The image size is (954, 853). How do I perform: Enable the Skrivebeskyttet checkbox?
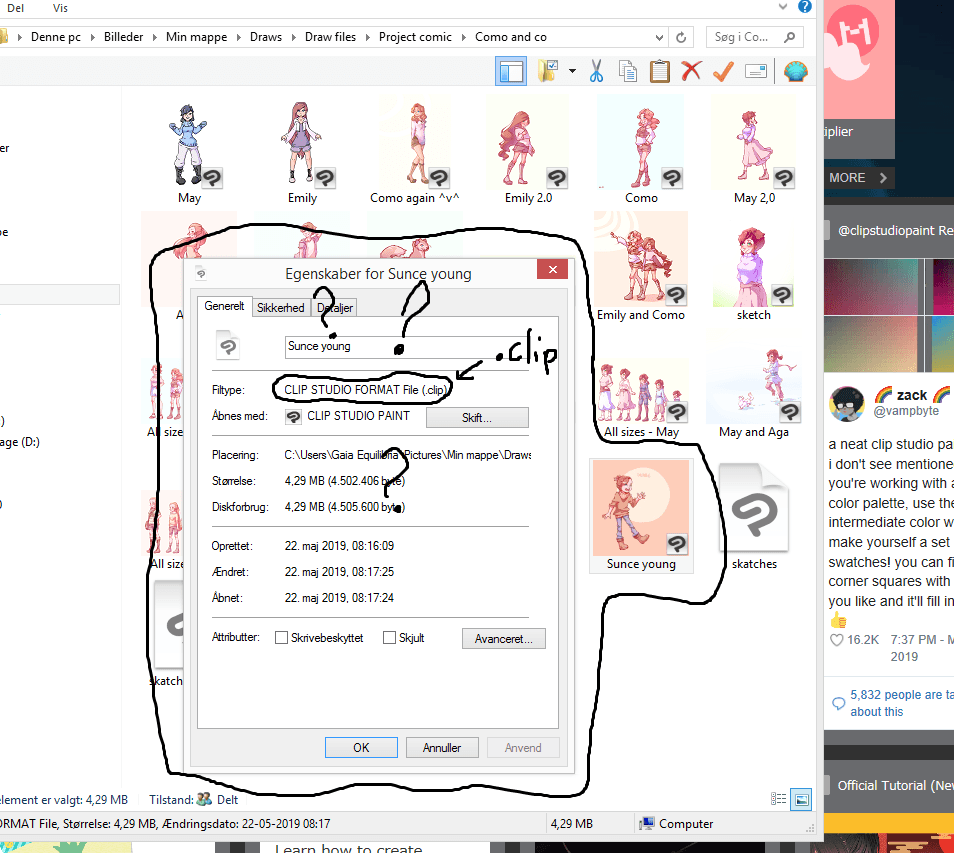(x=281, y=638)
